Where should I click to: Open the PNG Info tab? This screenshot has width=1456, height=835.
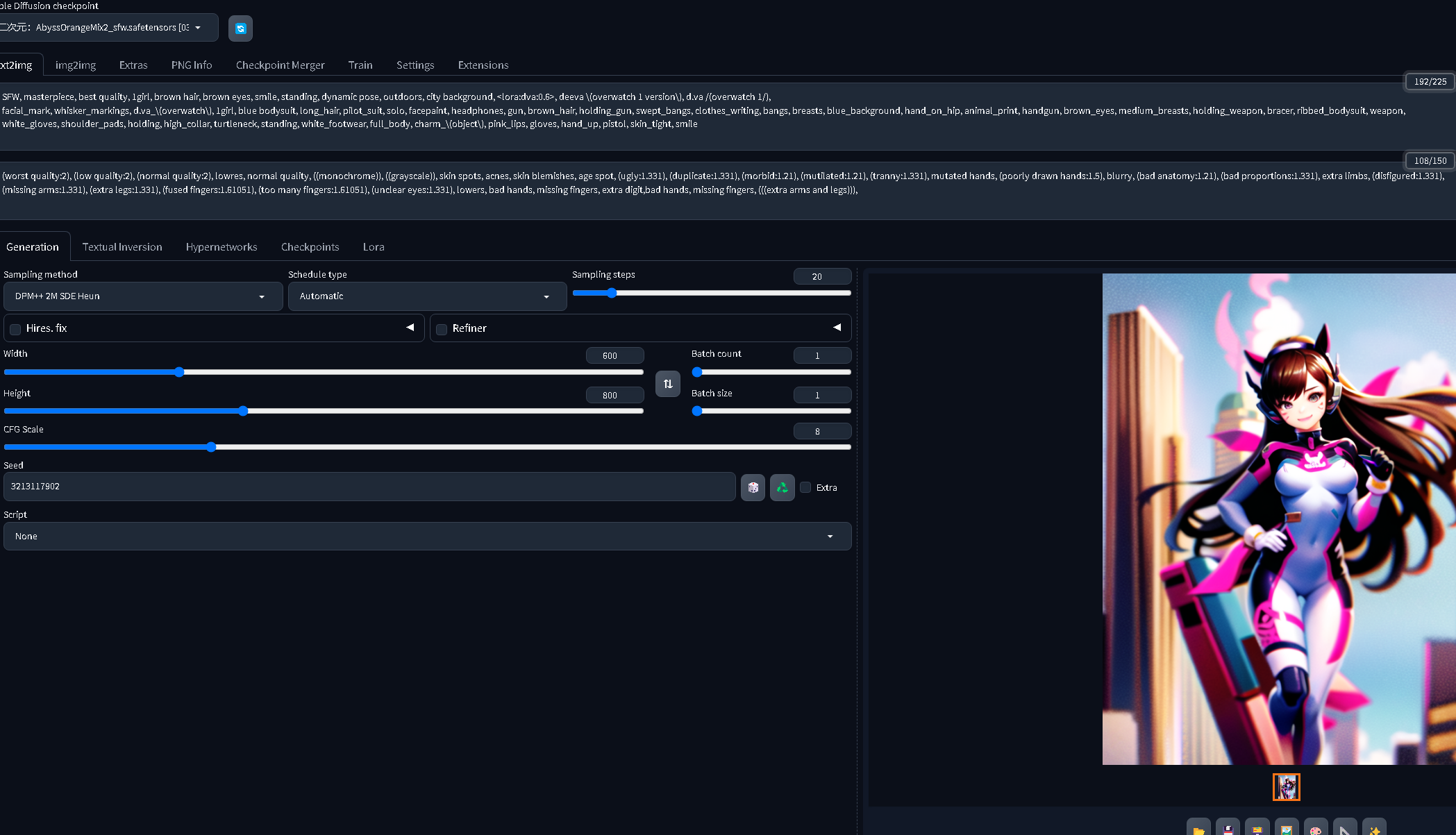pyautogui.click(x=192, y=65)
